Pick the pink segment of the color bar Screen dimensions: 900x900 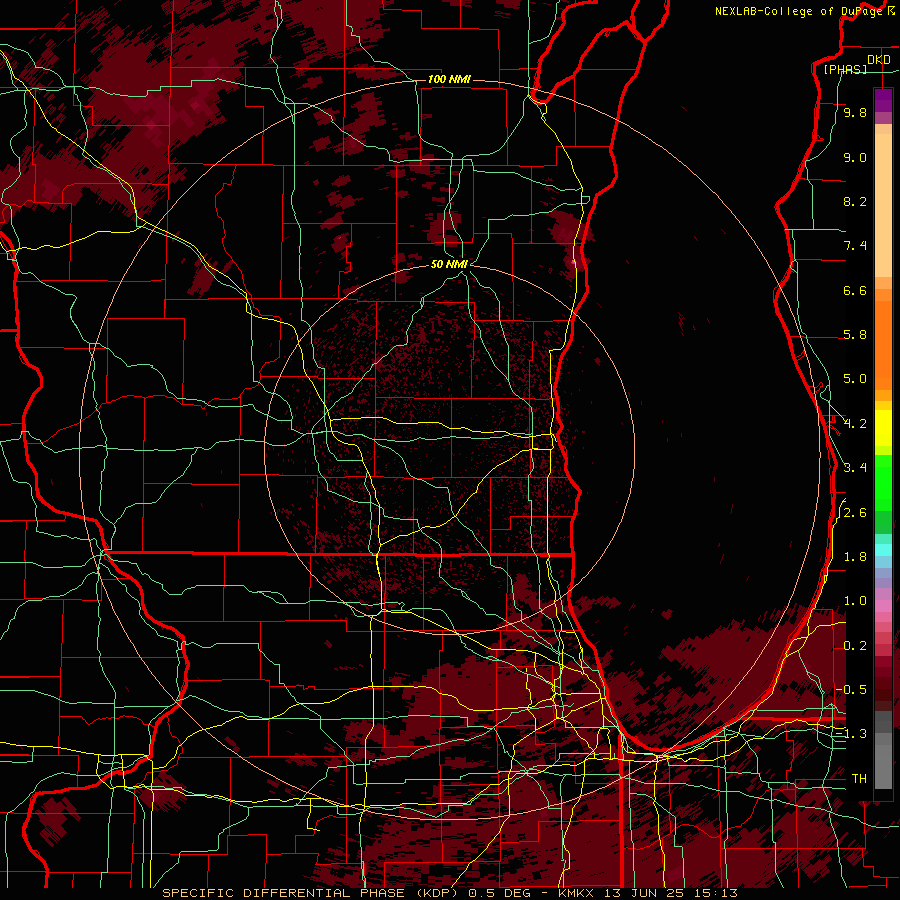883,606
